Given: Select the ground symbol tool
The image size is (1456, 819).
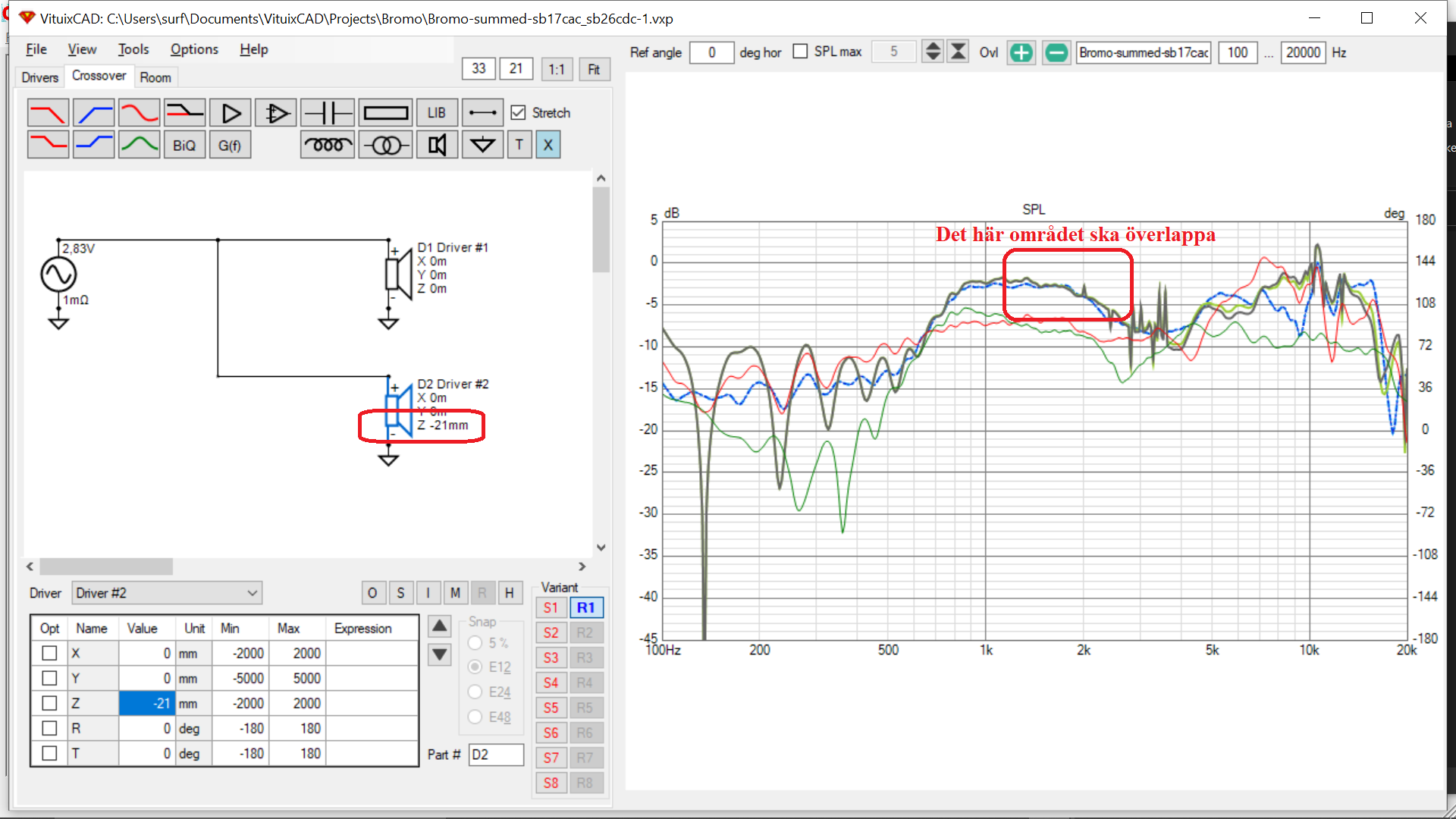Looking at the screenshot, I should point(482,145).
